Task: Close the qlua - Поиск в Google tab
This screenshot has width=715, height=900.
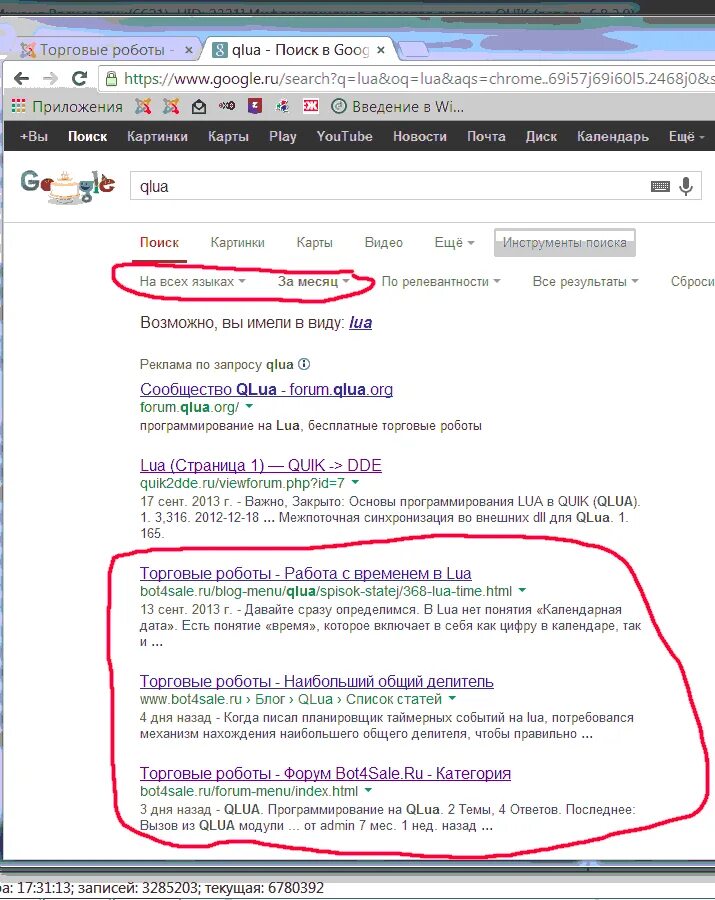Action: pos(380,51)
